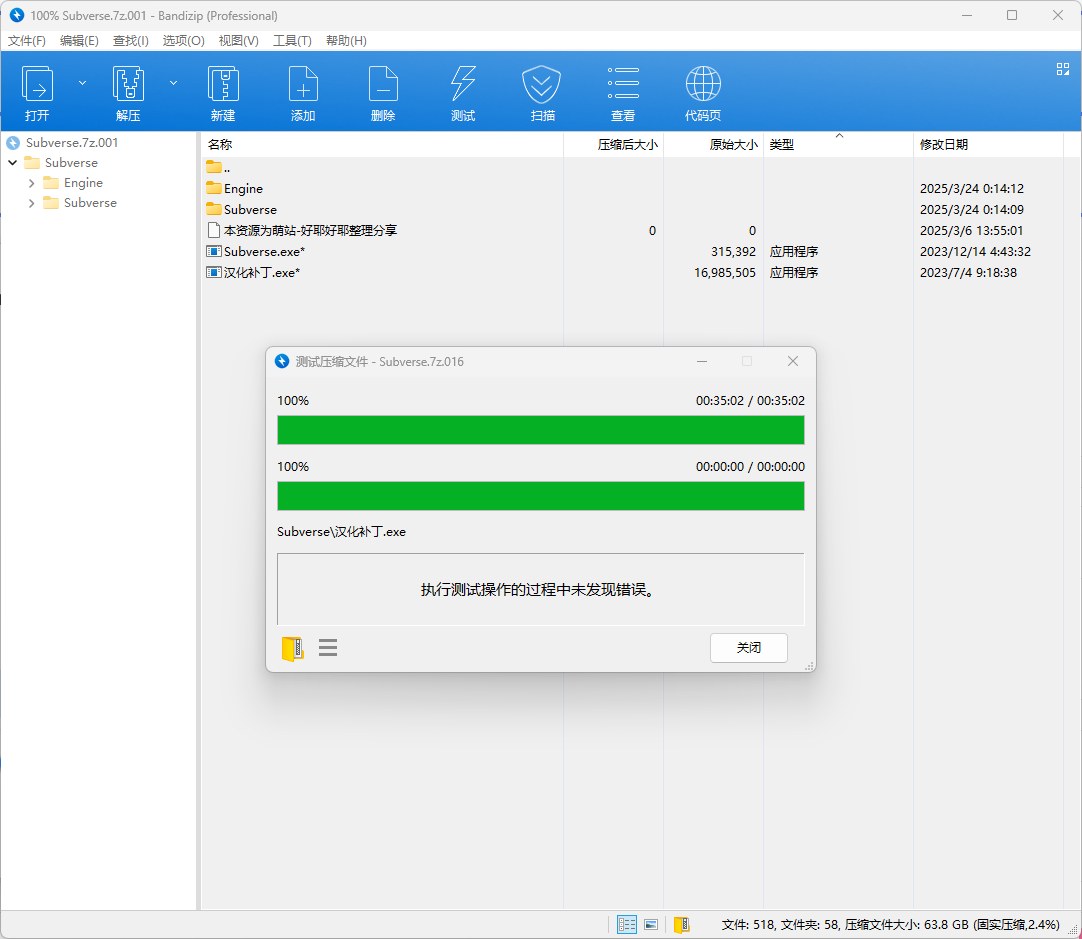Open the folder icon in test dialog
Viewport: 1082px width, 939px height.
(x=293, y=648)
